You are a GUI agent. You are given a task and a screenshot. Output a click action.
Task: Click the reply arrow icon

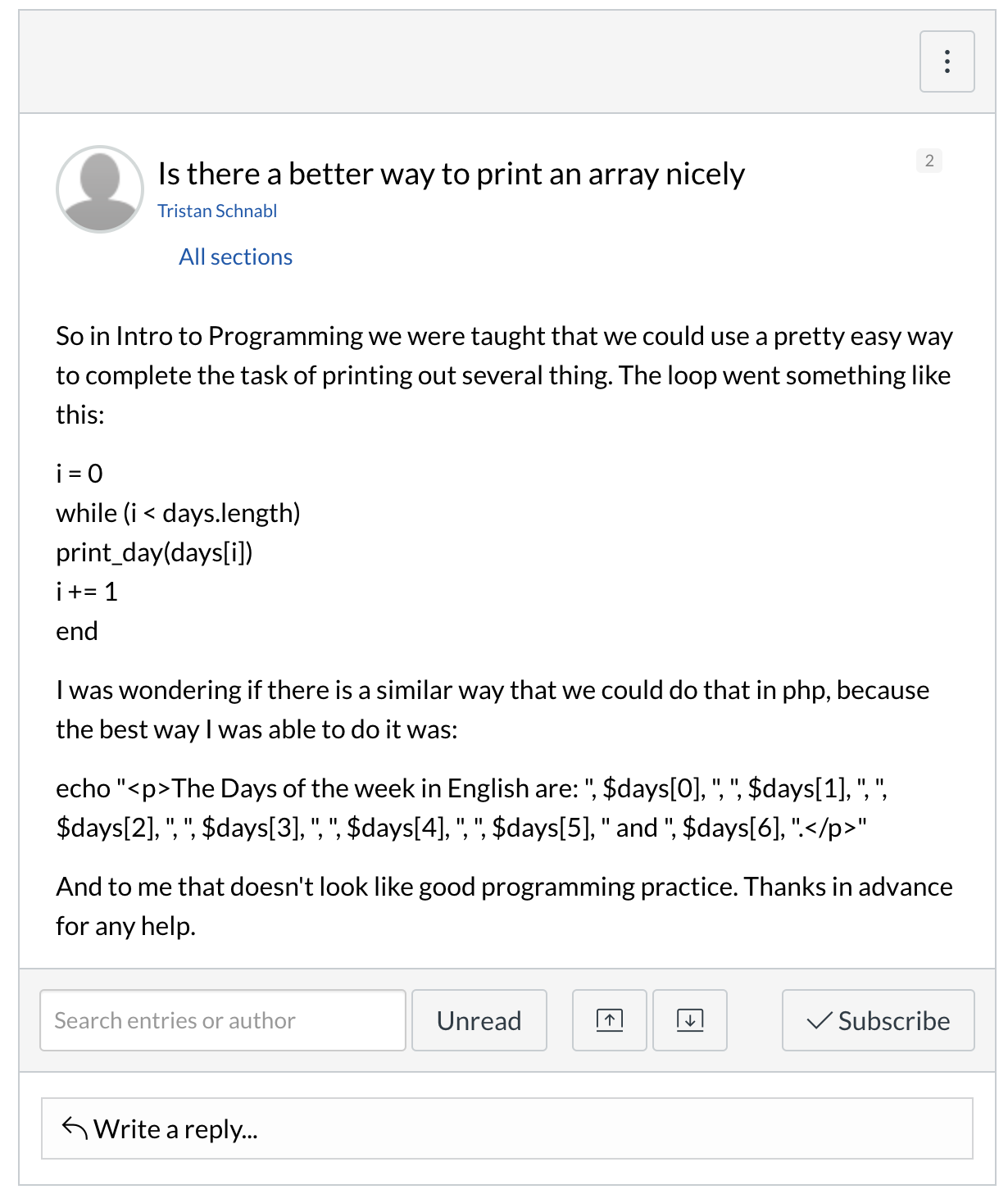click(75, 1128)
